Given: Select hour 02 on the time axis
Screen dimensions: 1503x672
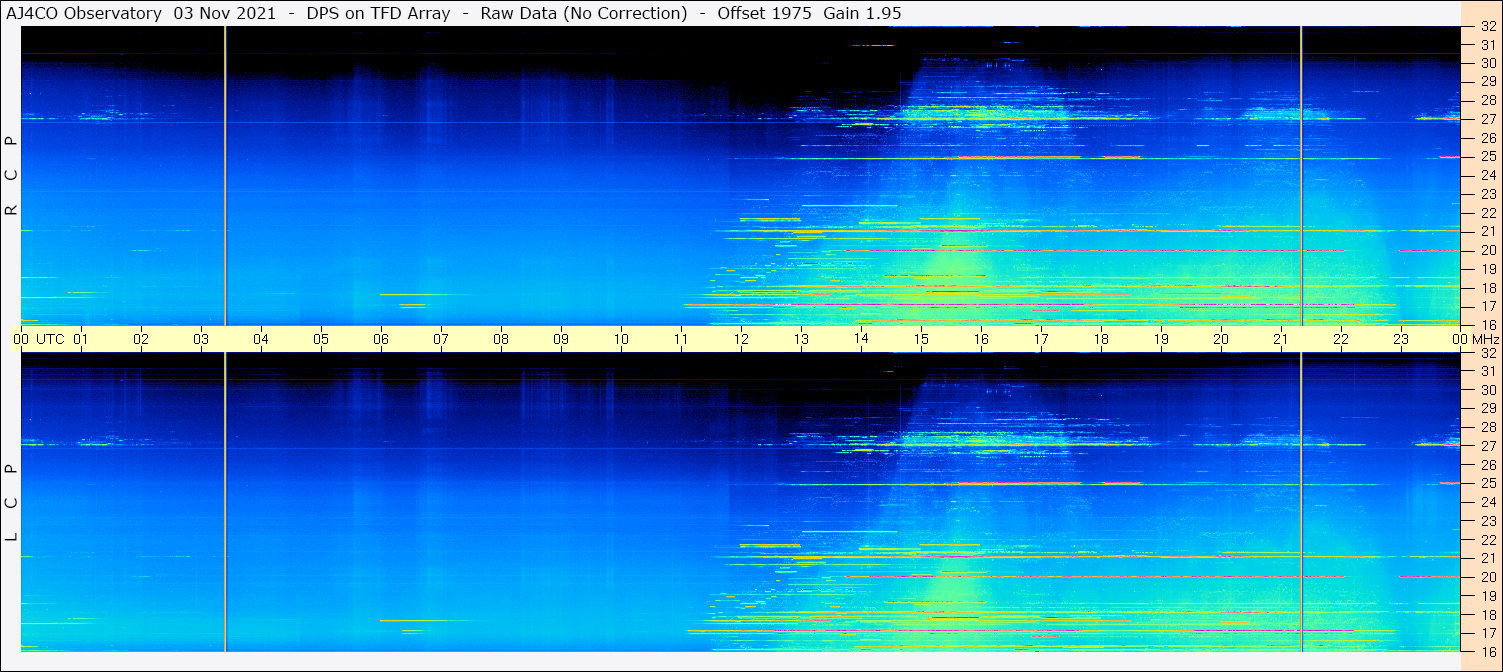Looking at the screenshot, I should 141,339.
